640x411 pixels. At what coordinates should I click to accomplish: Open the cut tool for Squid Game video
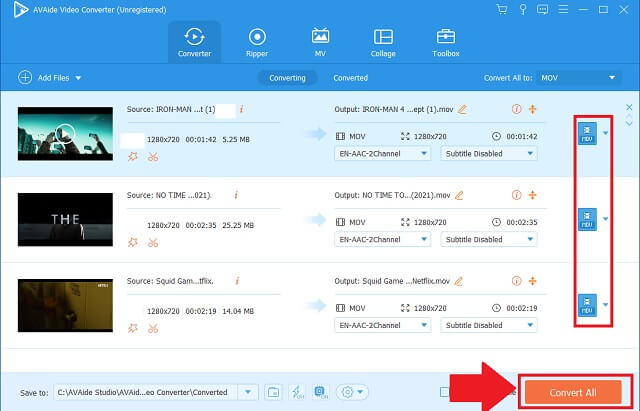tap(153, 329)
